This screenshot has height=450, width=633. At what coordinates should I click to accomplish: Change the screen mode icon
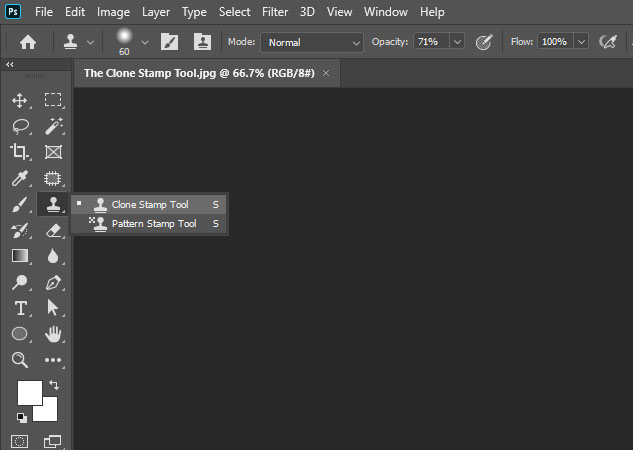52,442
